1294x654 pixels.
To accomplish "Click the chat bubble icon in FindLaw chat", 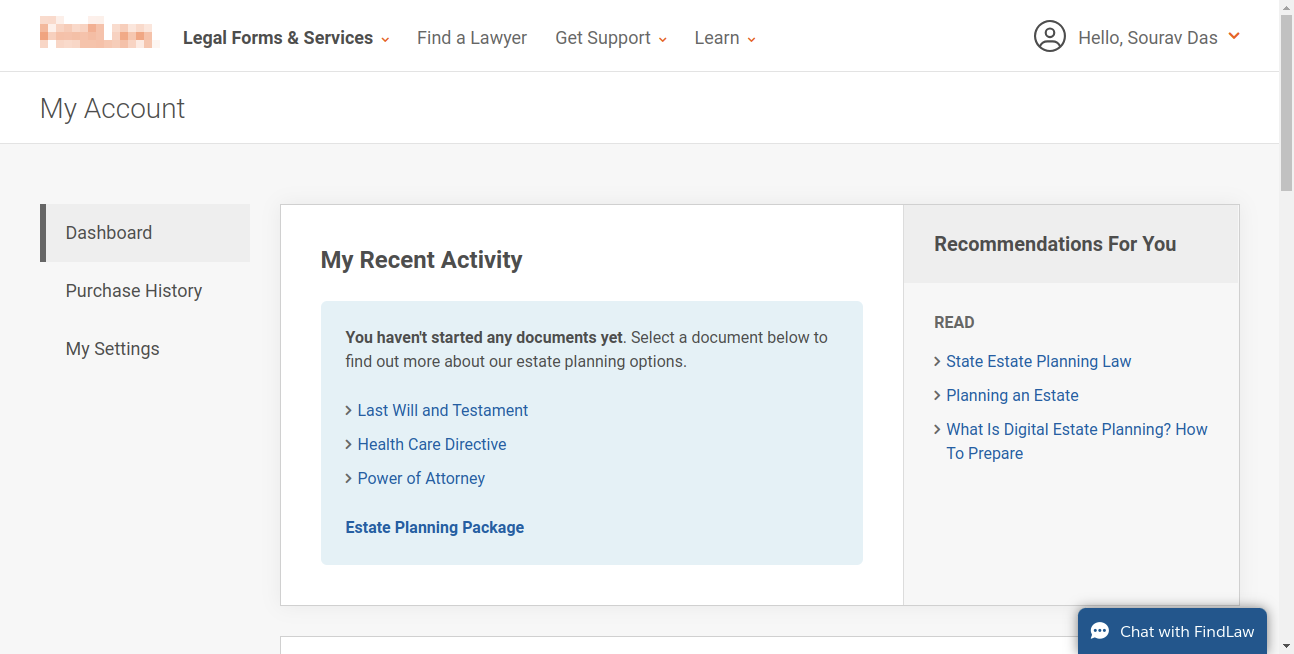I will [x=1100, y=632].
